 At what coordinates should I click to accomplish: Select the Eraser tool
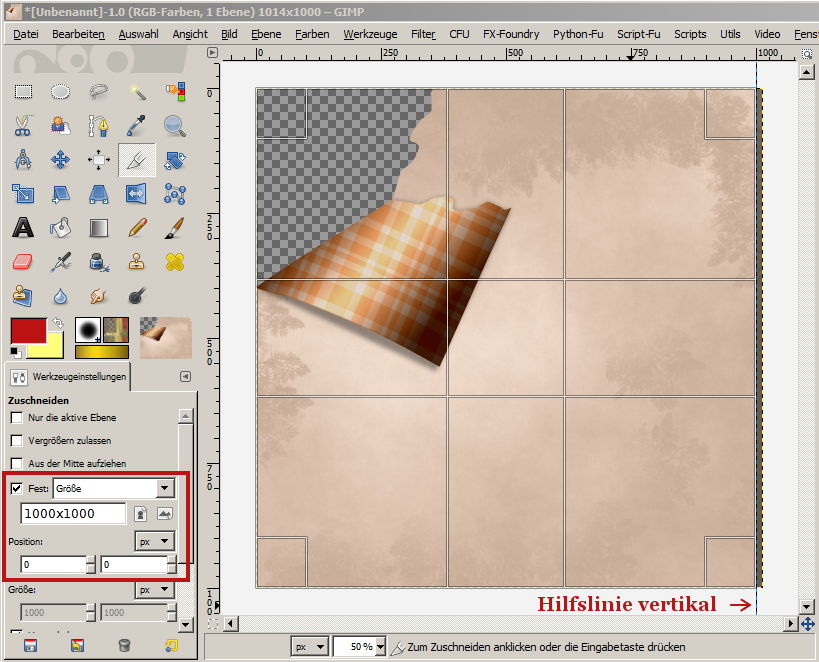pyautogui.click(x=23, y=262)
